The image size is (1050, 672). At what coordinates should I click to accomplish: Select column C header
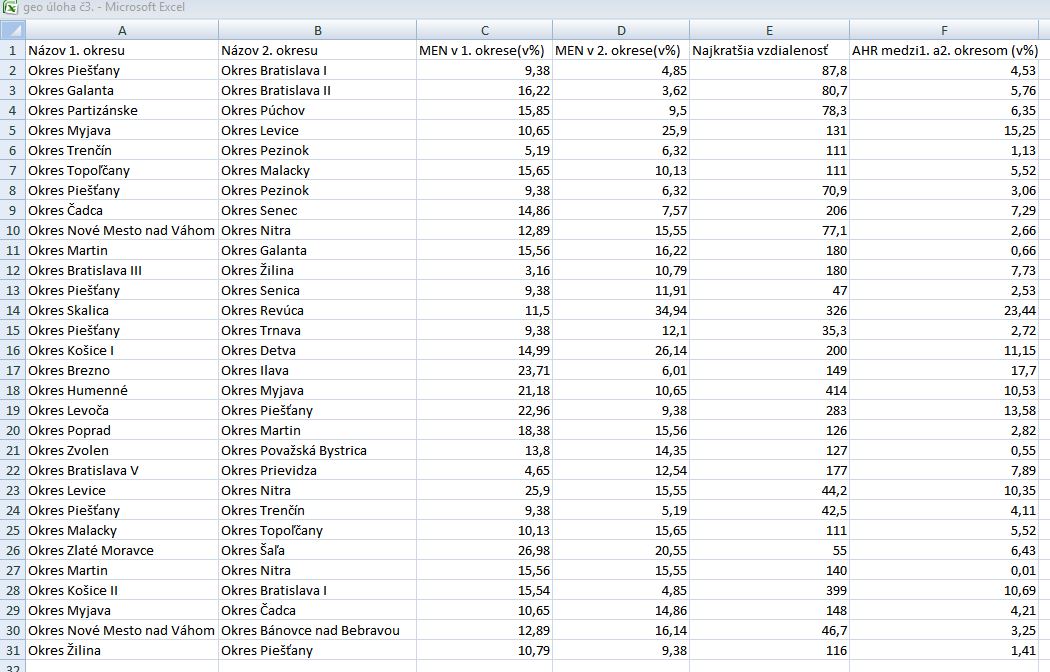[485, 30]
